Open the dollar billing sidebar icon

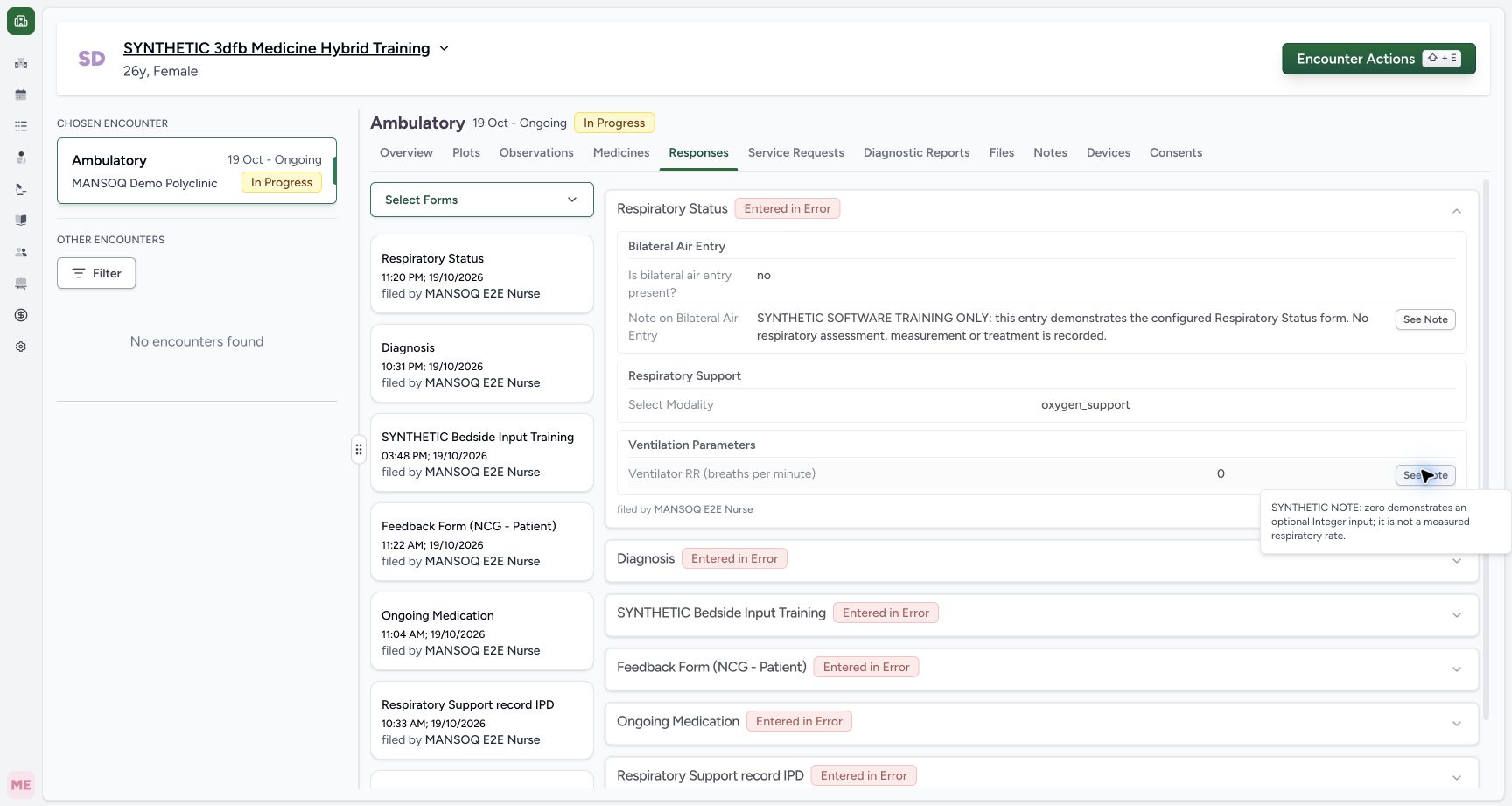pos(21,315)
